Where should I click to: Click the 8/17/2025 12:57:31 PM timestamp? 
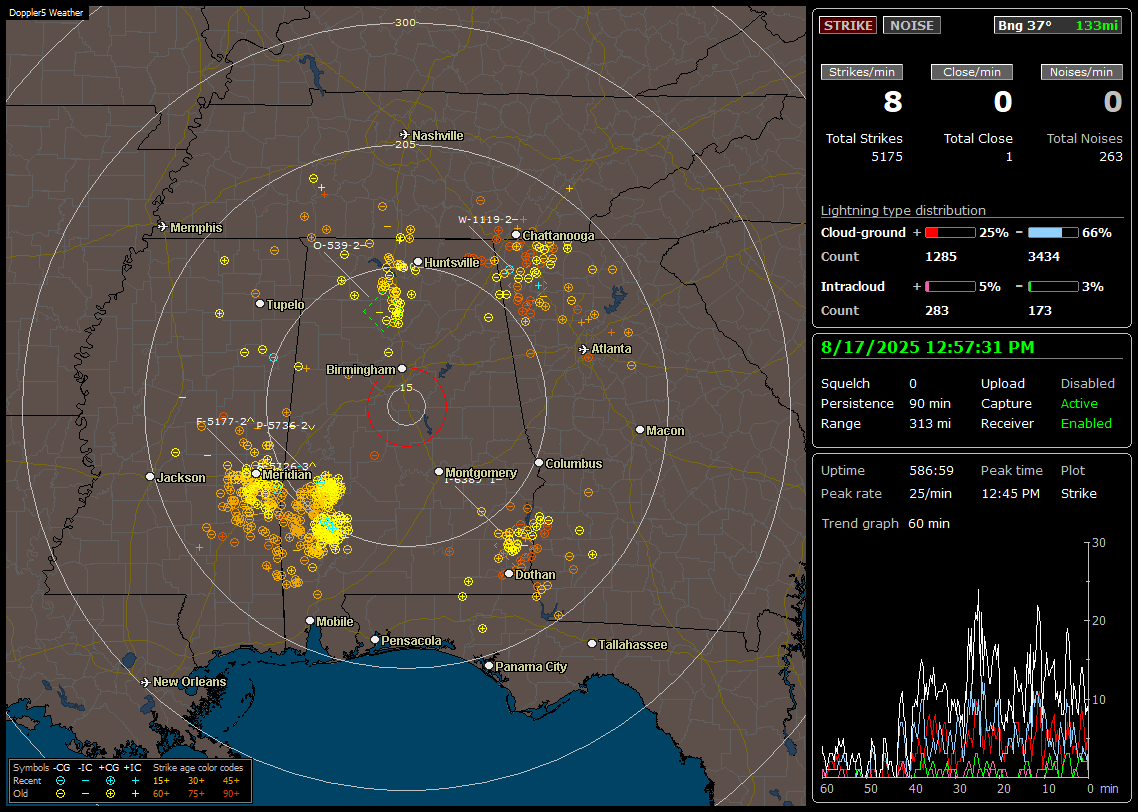928,348
